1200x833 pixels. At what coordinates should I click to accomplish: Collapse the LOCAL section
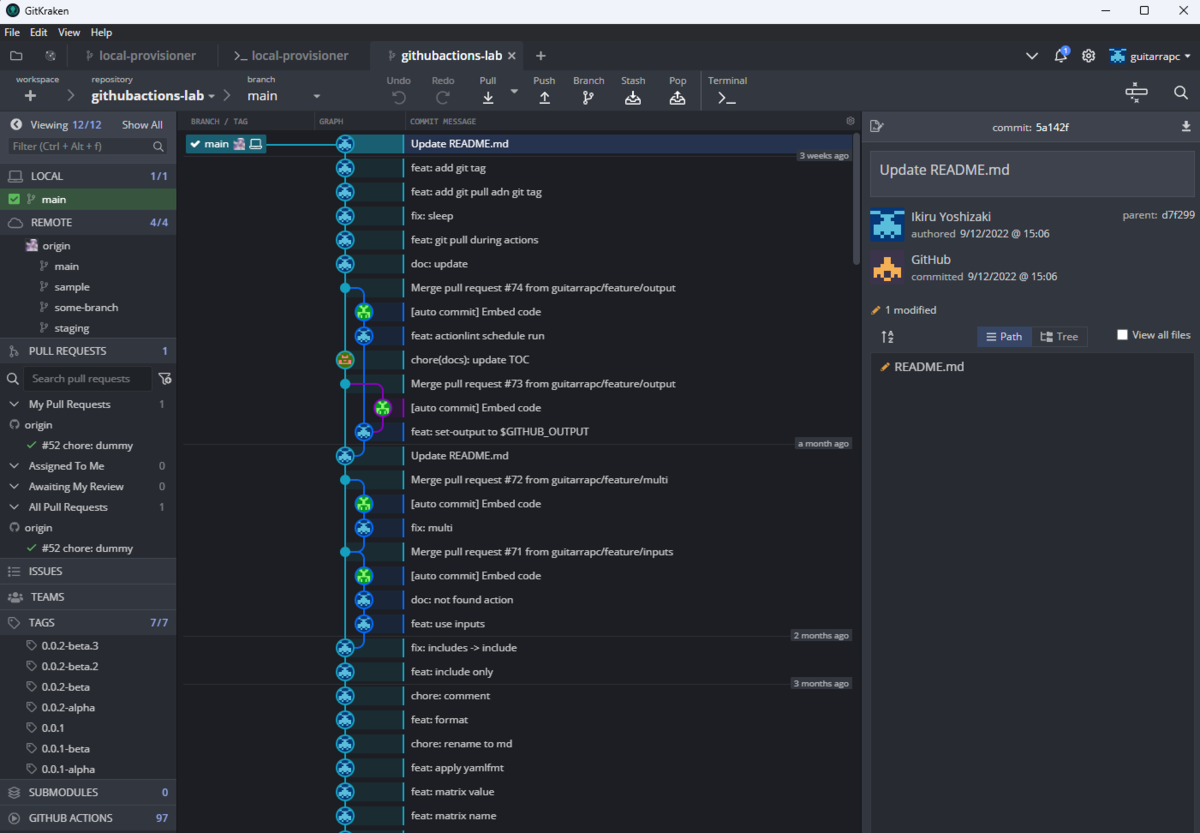click(x=88, y=176)
